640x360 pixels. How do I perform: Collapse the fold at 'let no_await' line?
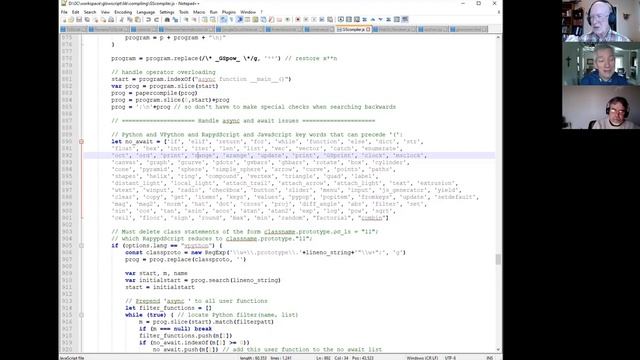click(81, 142)
